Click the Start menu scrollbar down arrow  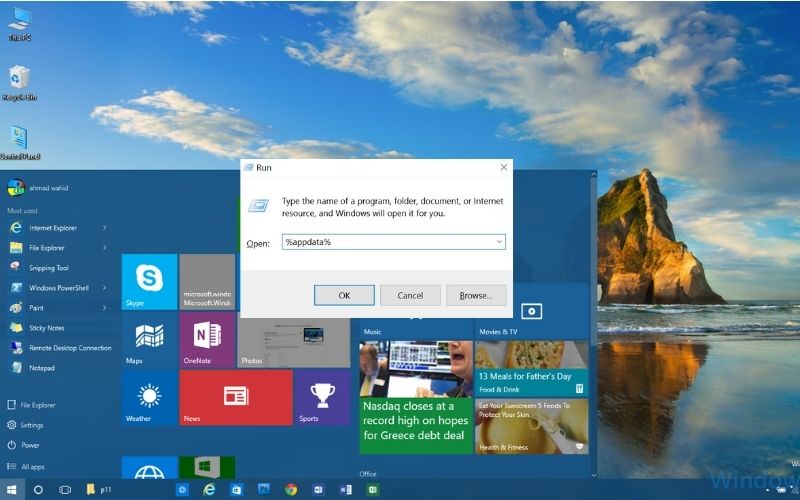pyautogui.click(x=593, y=475)
